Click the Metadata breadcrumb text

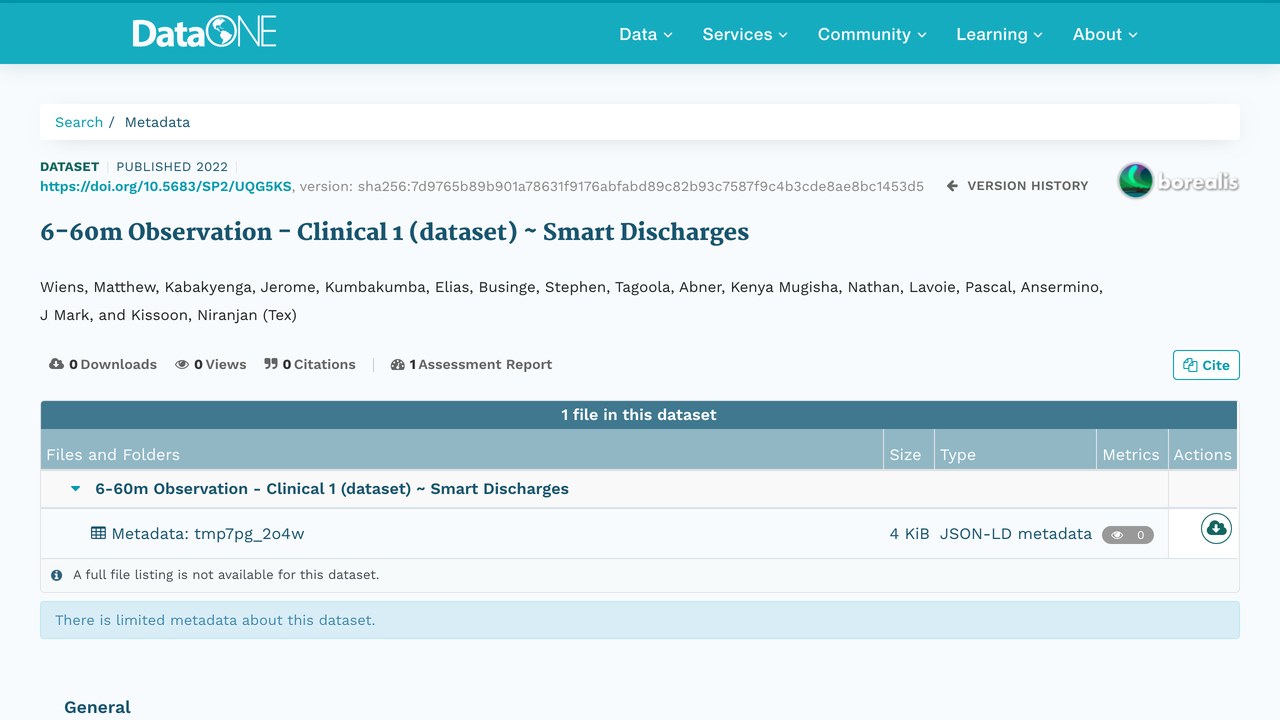(157, 122)
